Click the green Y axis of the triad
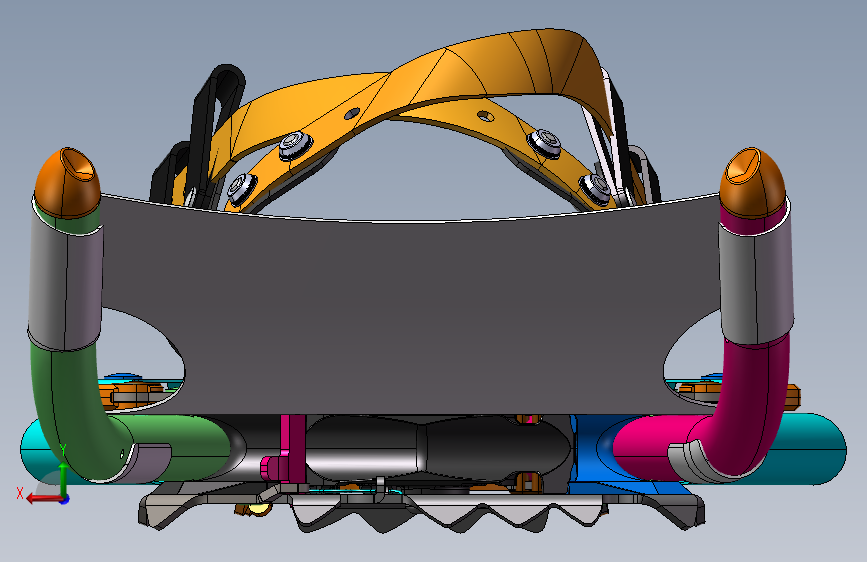 63,479
